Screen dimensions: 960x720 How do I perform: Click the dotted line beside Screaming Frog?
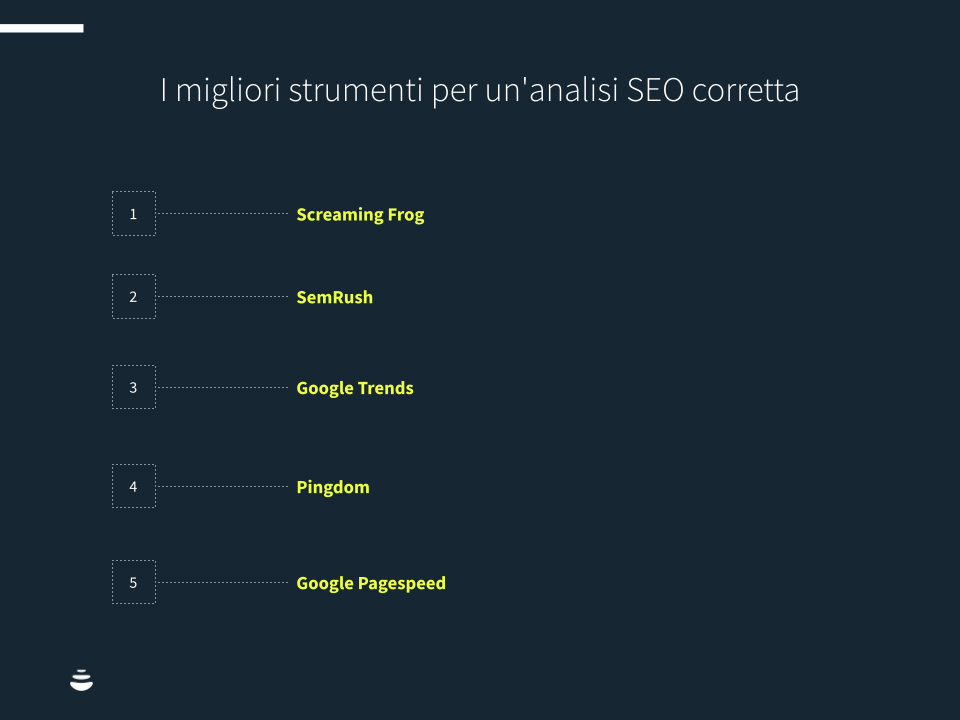222,214
